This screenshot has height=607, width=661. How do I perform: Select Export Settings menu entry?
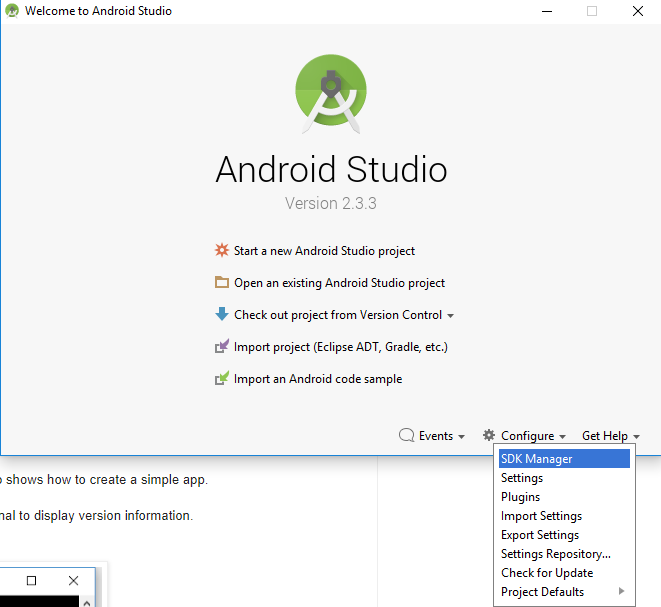[x=564, y=534]
